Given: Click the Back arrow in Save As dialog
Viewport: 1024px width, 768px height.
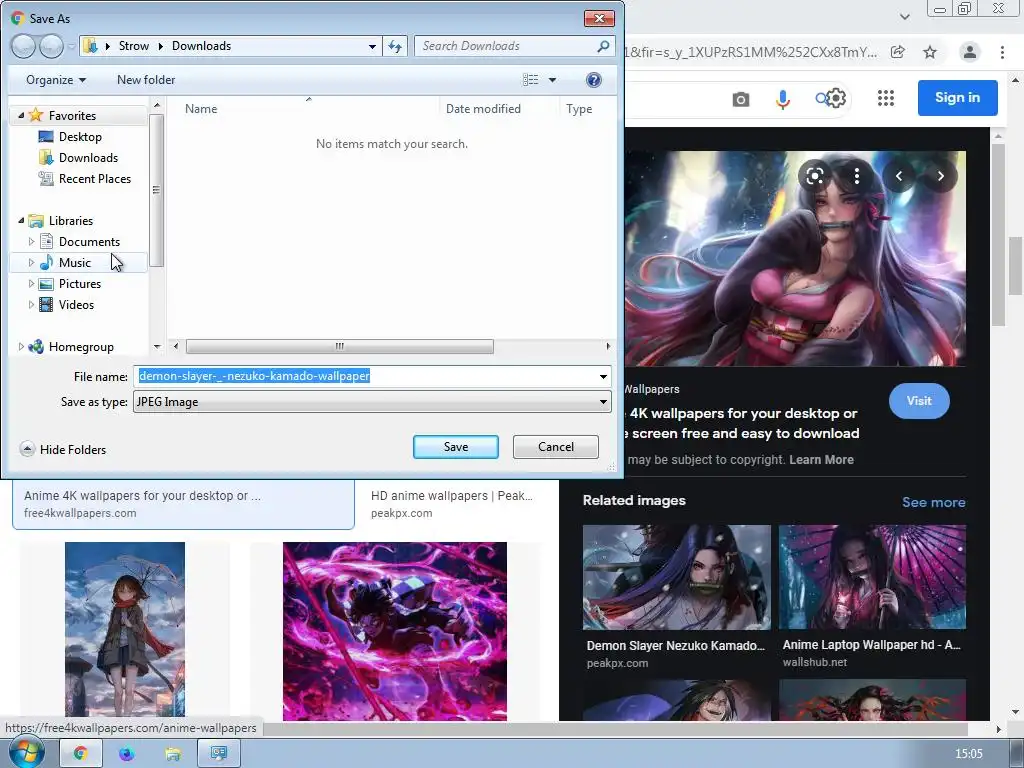Looking at the screenshot, I should click(x=24, y=46).
